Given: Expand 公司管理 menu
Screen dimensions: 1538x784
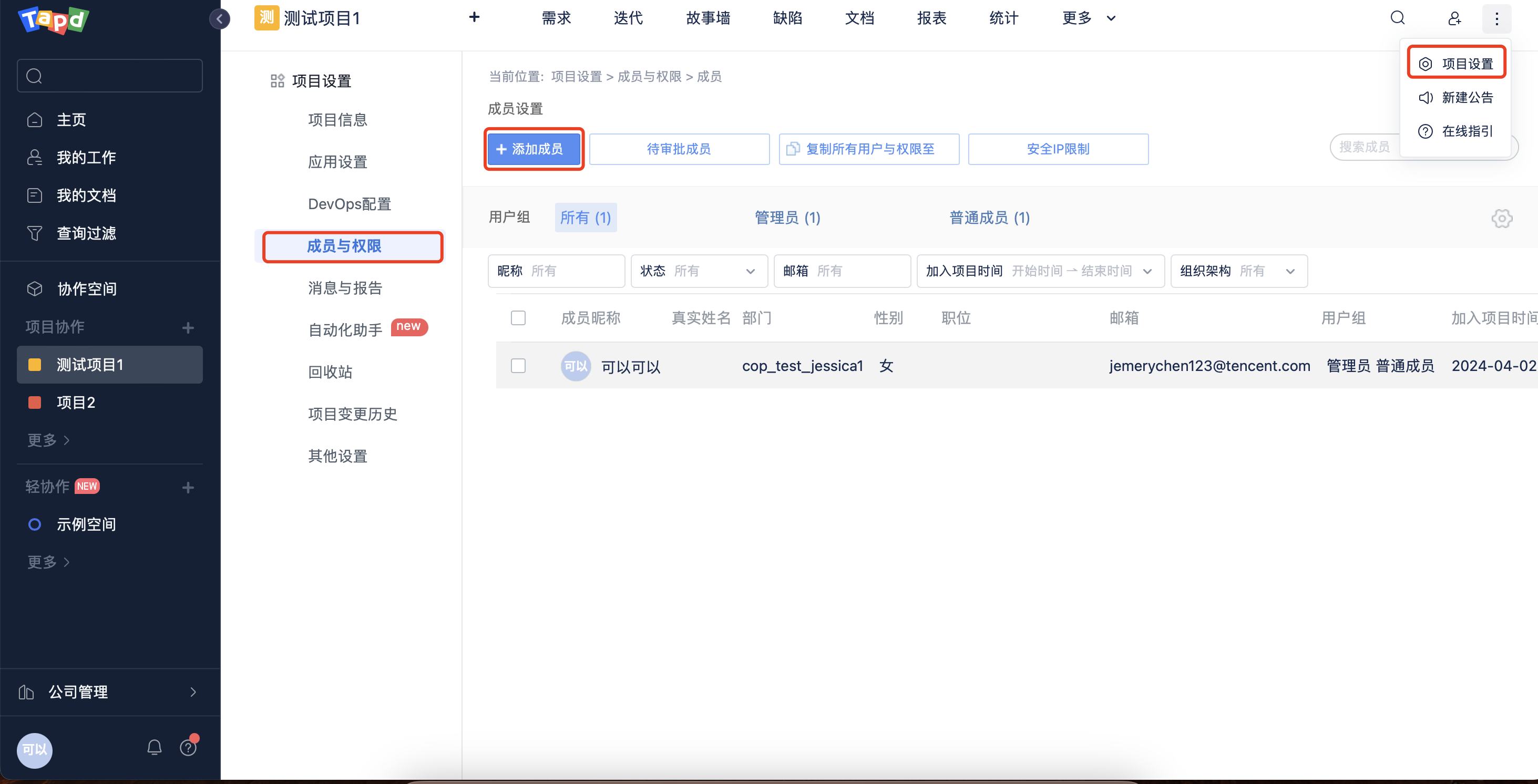Looking at the screenshot, I should pyautogui.click(x=110, y=692).
